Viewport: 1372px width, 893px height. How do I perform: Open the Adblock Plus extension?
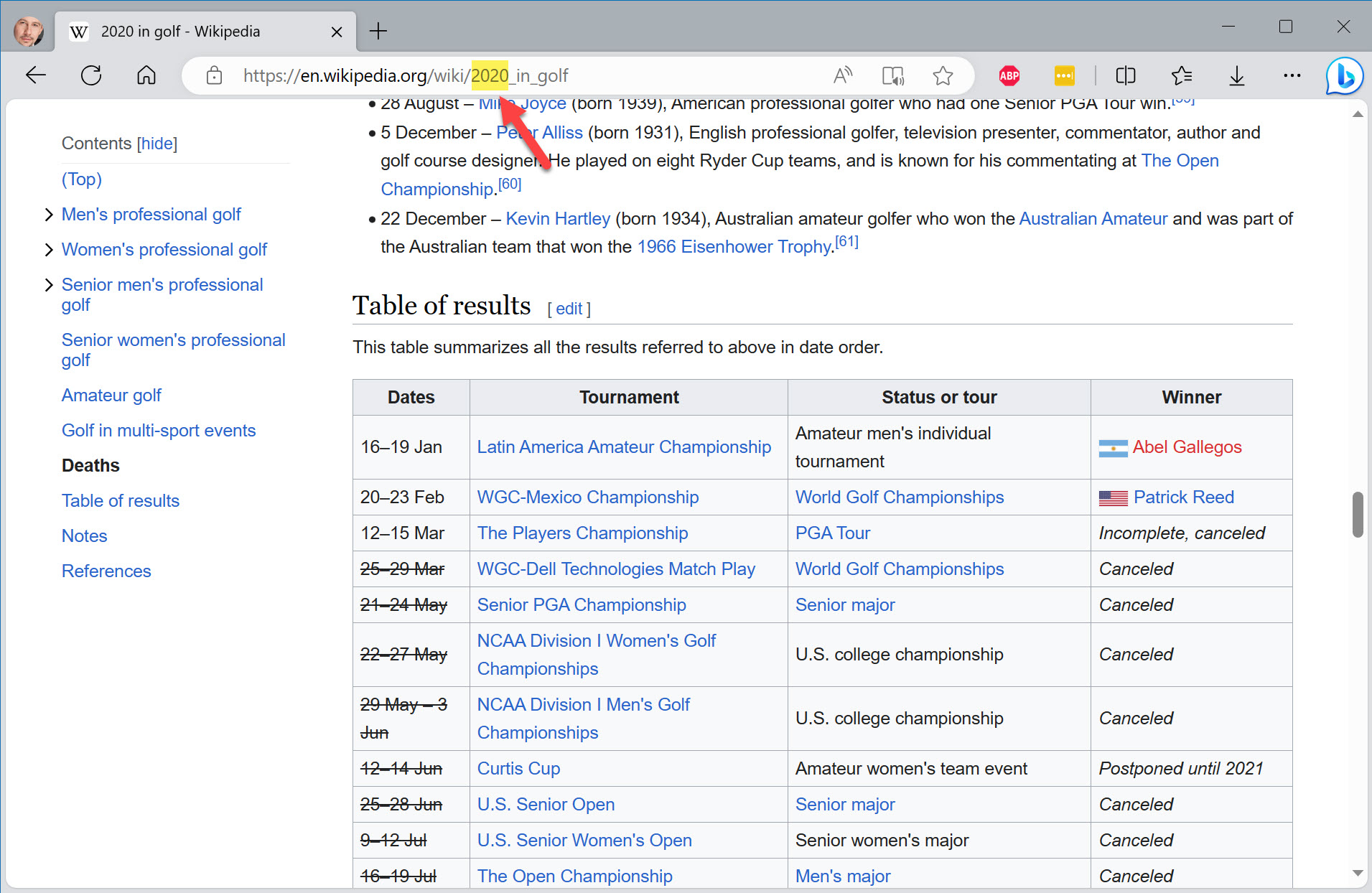(x=1009, y=75)
